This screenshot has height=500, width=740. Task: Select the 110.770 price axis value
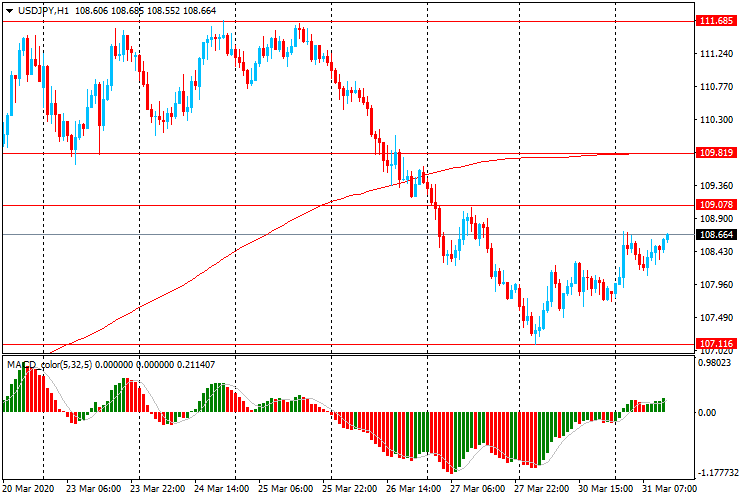tap(716, 87)
